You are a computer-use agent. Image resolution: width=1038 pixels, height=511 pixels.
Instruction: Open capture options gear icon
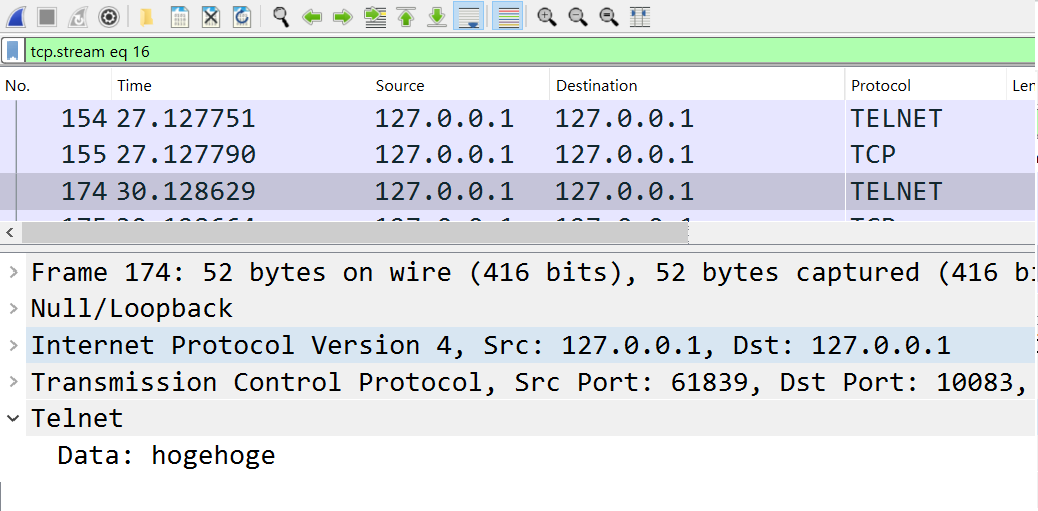[x=109, y=17]
